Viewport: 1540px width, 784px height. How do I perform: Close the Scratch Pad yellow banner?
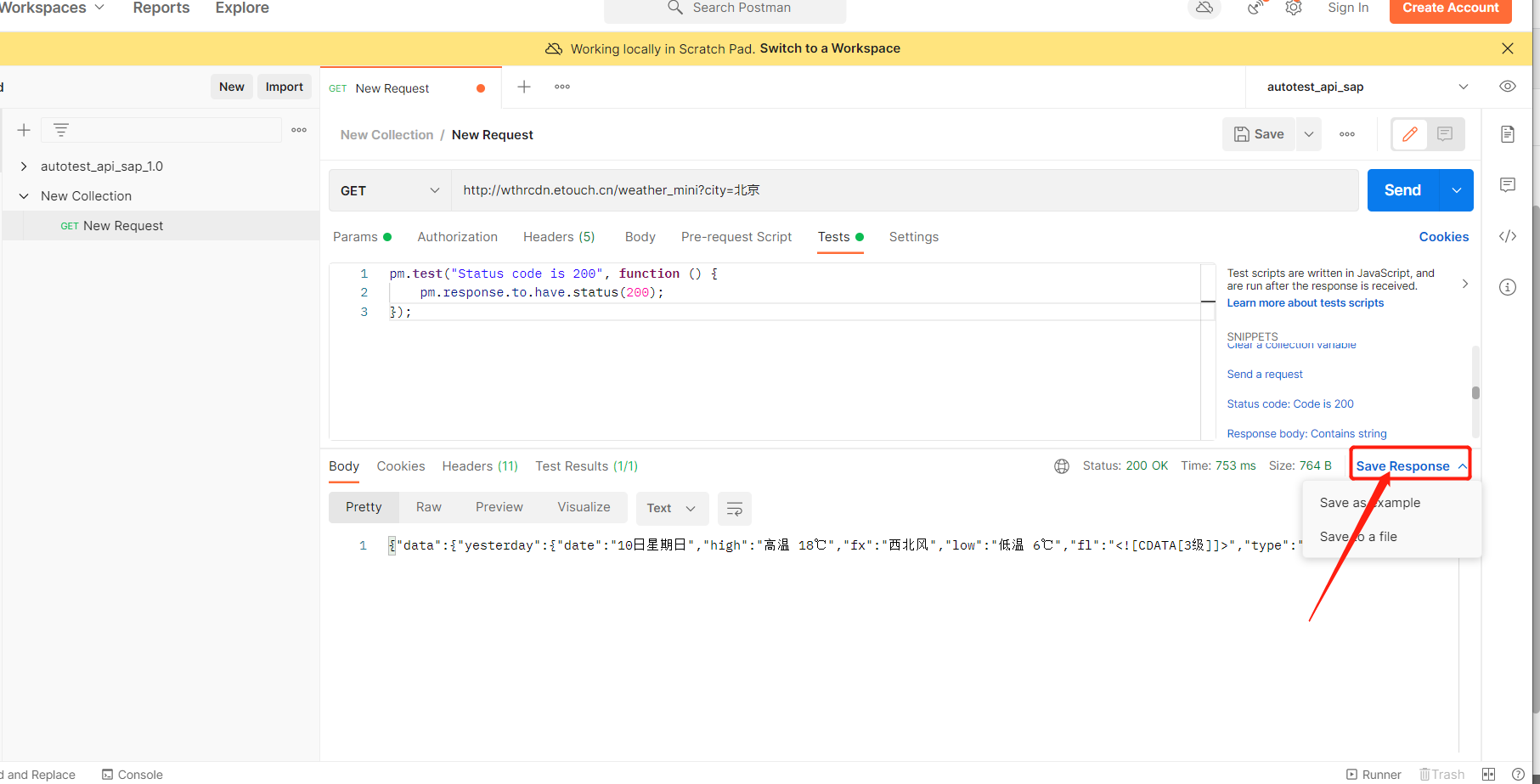click(x=1508, y=48)
